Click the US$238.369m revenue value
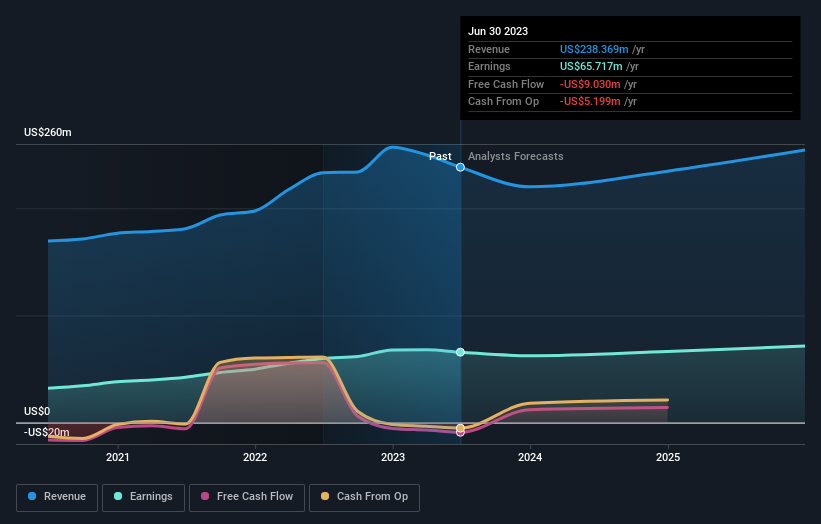 594,49
